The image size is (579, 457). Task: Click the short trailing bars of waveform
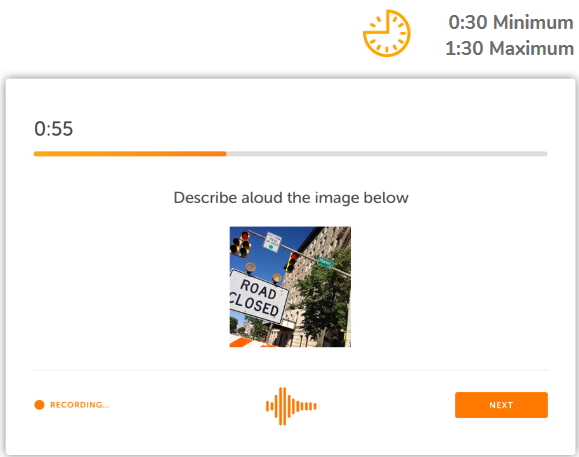coord(307,406)
